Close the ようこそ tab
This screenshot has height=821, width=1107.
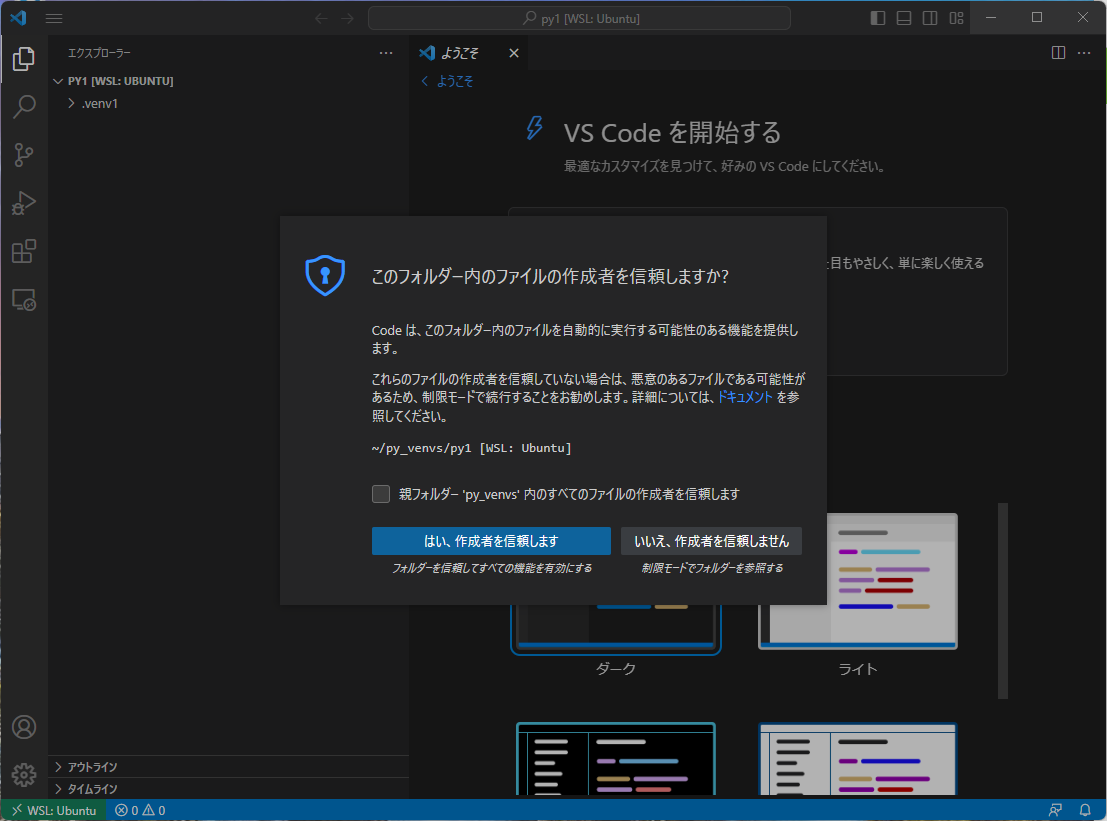point(514,53)
